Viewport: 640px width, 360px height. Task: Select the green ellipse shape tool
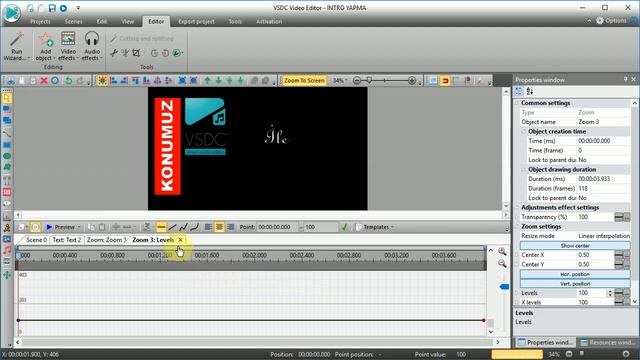click(7, 156)
